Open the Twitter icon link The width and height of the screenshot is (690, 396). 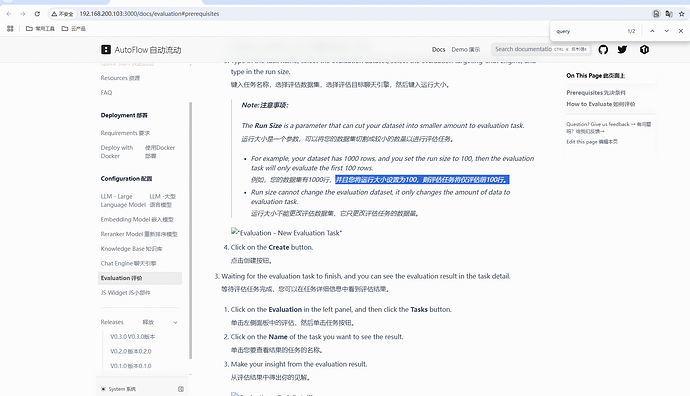click(622, 49)
